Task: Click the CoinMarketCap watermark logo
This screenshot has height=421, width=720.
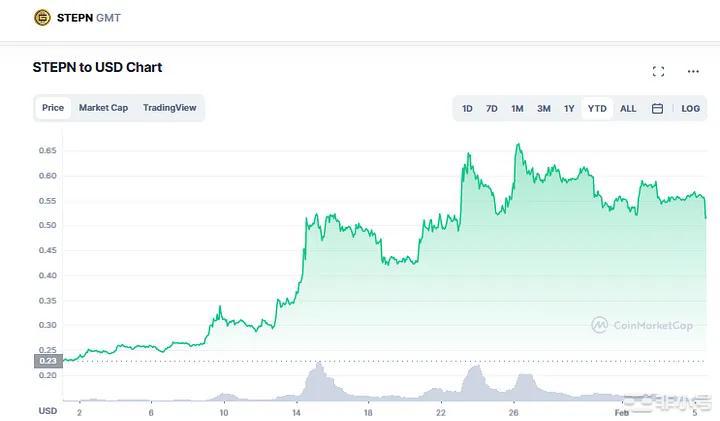Action: coord(643,325)
